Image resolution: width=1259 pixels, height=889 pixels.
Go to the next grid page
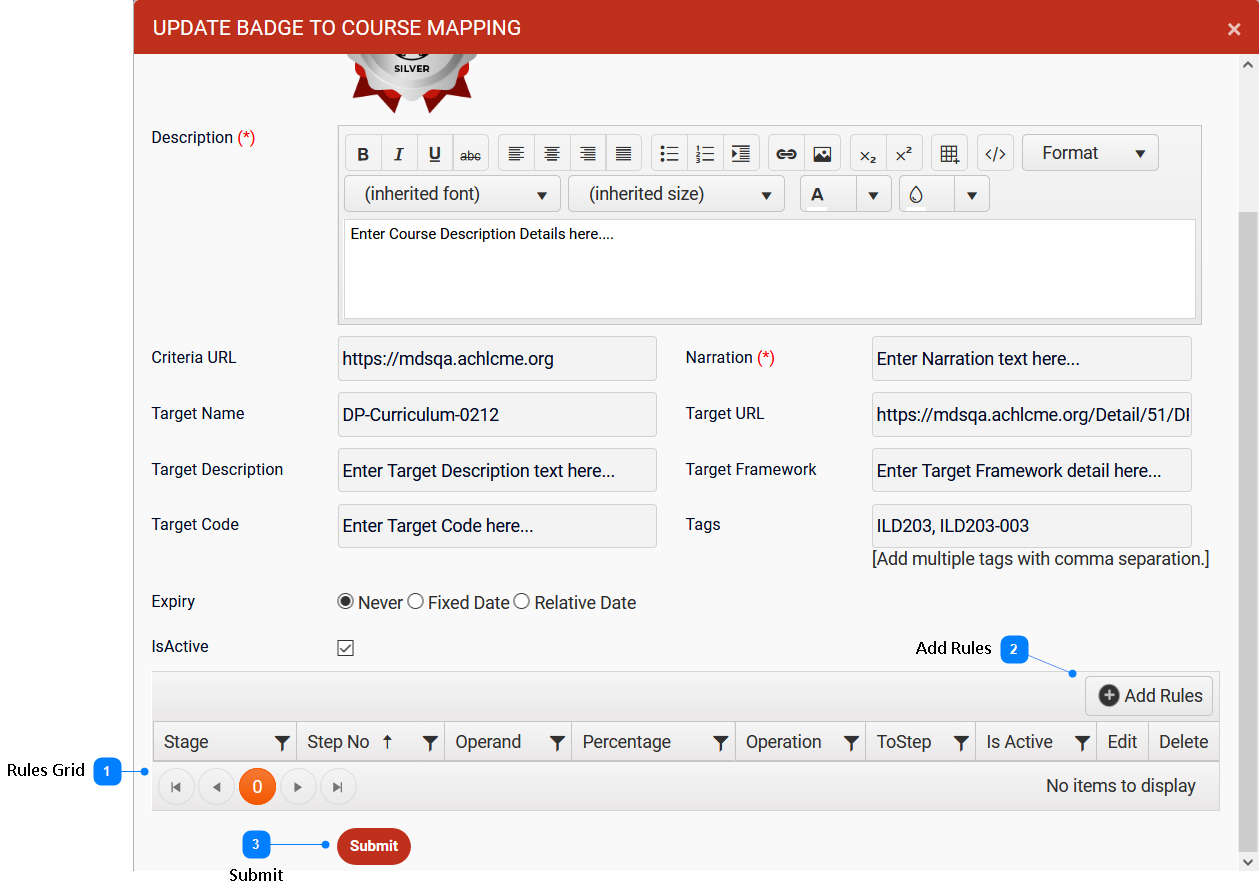tap(298, 787)
